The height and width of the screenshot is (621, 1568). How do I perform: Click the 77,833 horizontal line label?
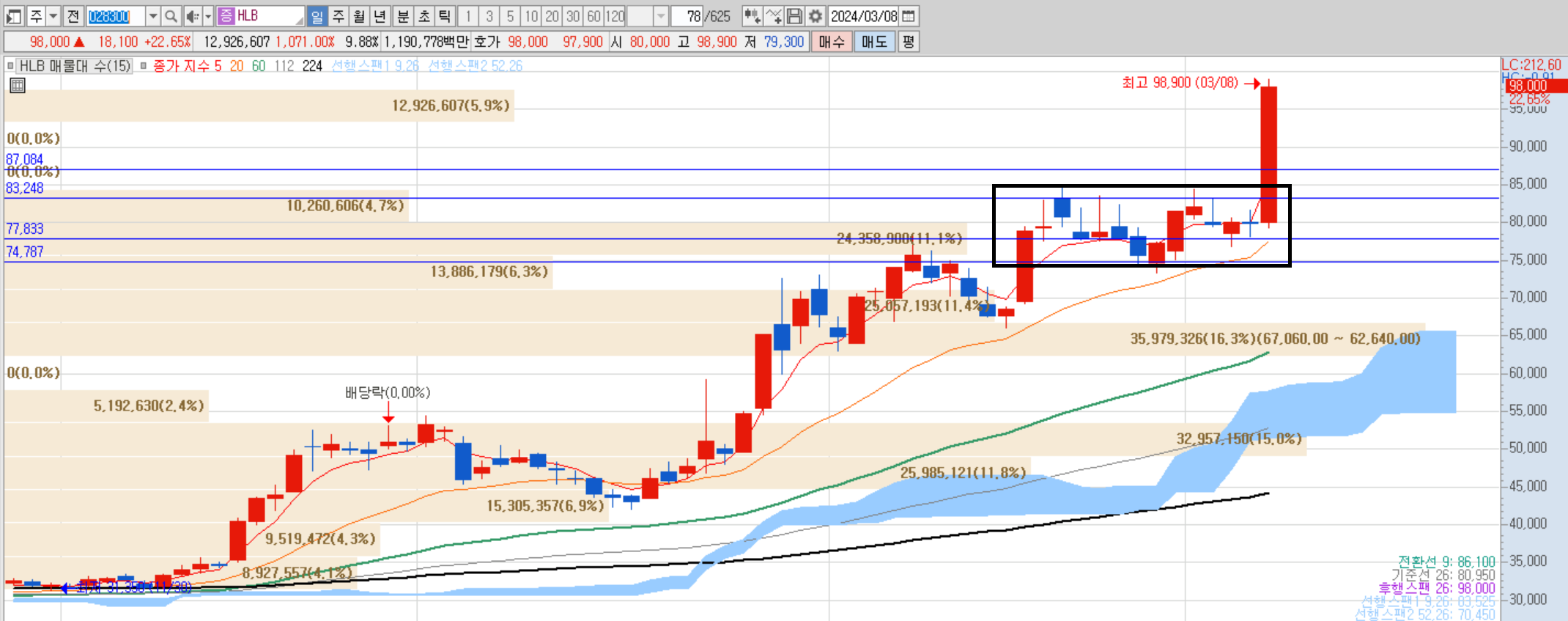click(x=24, y=229)
